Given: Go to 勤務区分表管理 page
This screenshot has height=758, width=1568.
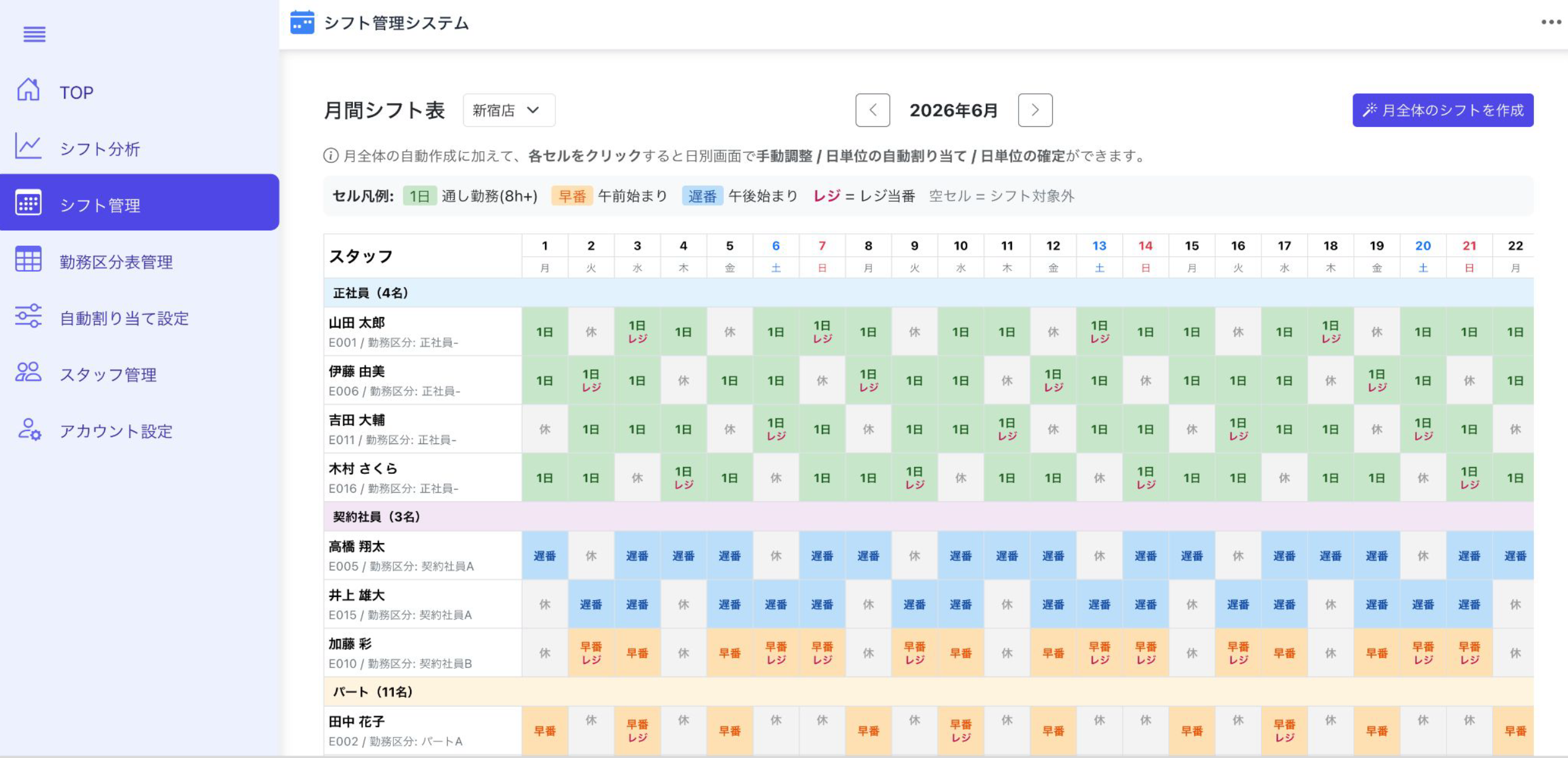Looking at the screenshot, I should click(139, 261).
